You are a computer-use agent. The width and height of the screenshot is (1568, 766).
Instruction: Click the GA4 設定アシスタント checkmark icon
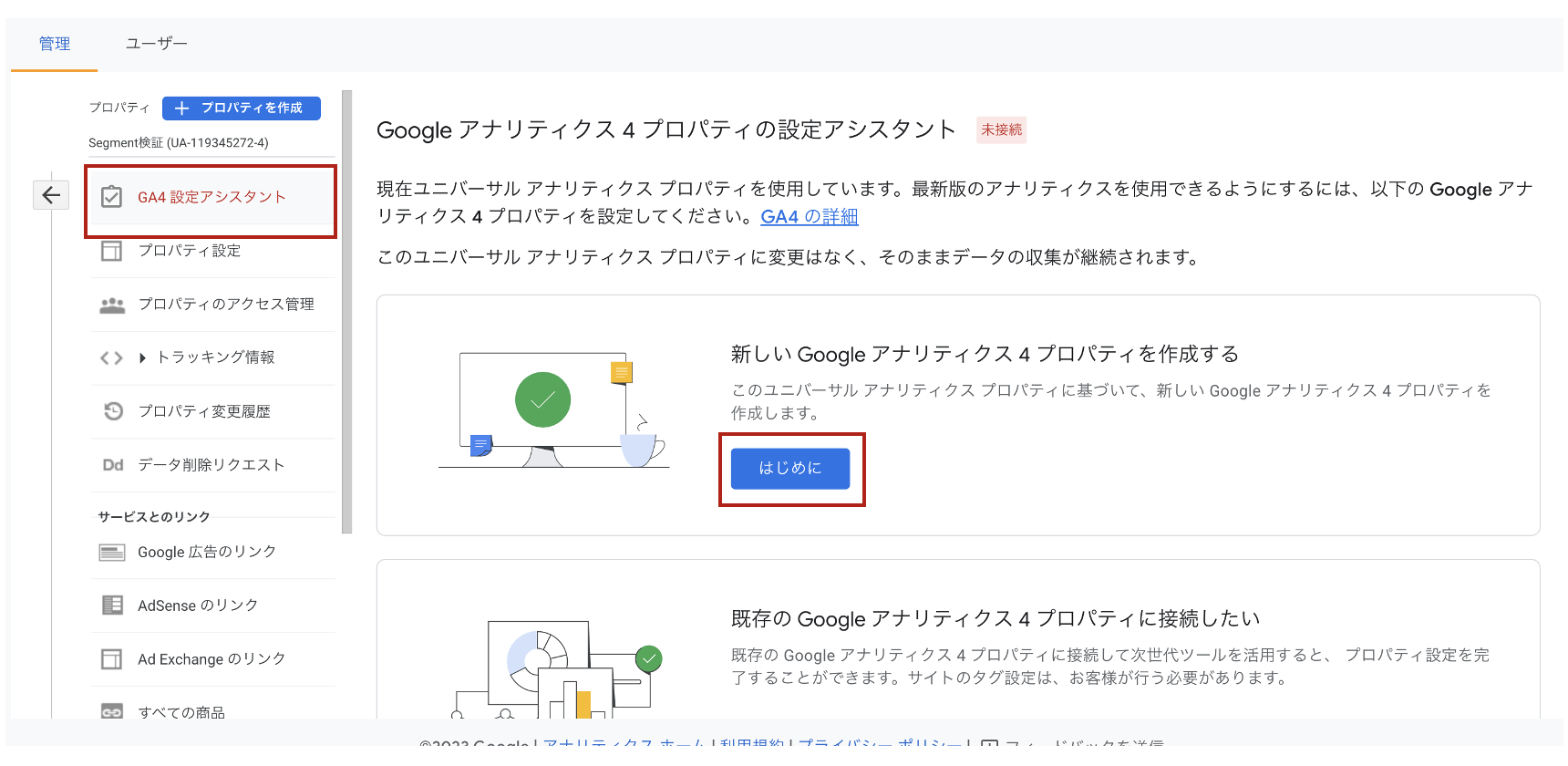pyautogui.click(x=111, y=197)
